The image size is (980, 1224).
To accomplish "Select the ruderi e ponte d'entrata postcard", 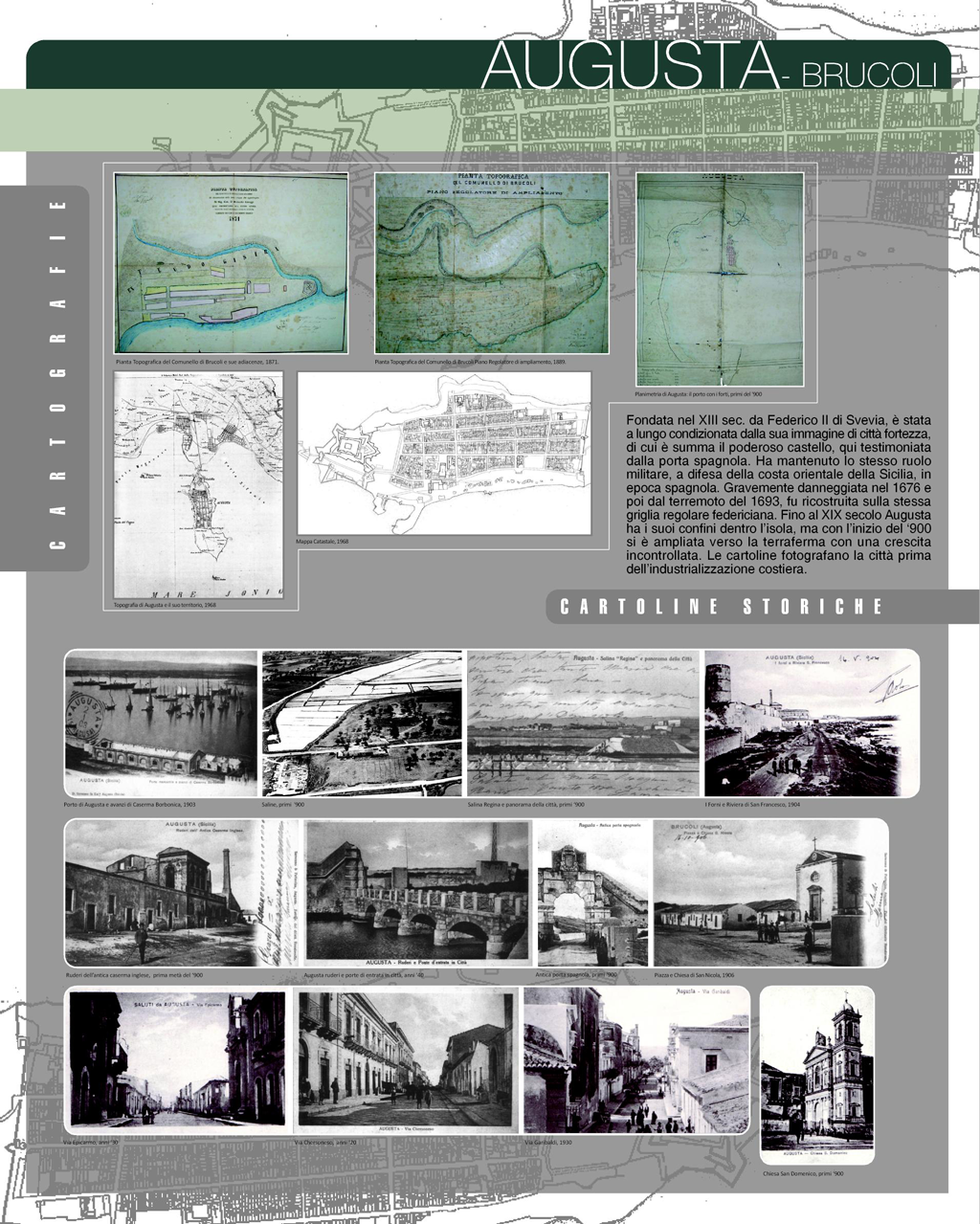I will click(x=417, y=894).
